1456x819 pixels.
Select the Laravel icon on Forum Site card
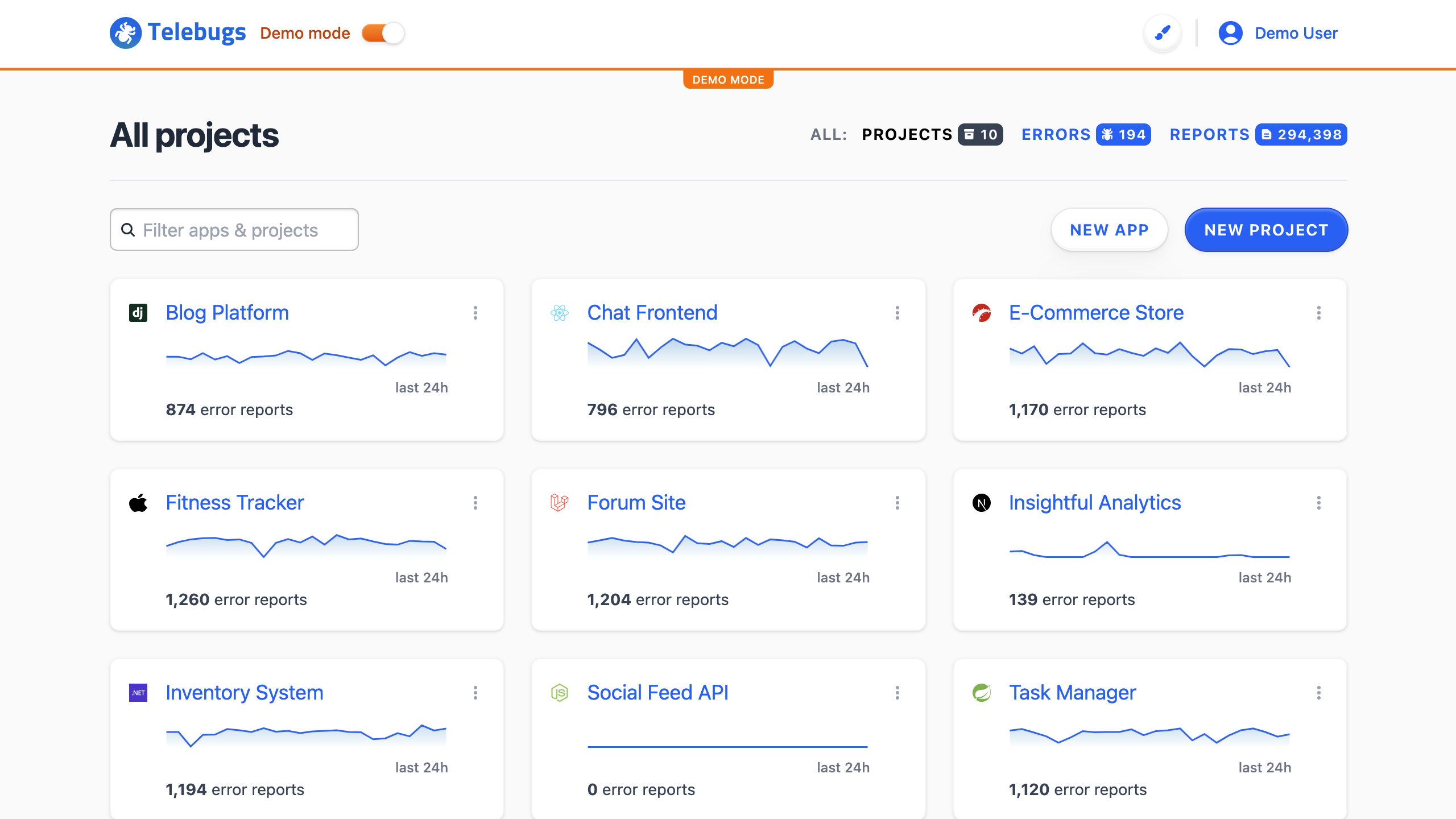pos(560,502)
